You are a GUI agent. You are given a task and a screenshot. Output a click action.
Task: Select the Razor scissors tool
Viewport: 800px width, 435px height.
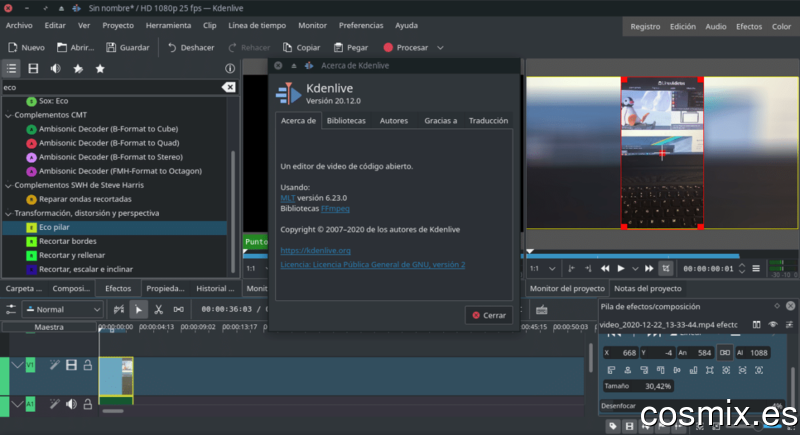(159, 309)
